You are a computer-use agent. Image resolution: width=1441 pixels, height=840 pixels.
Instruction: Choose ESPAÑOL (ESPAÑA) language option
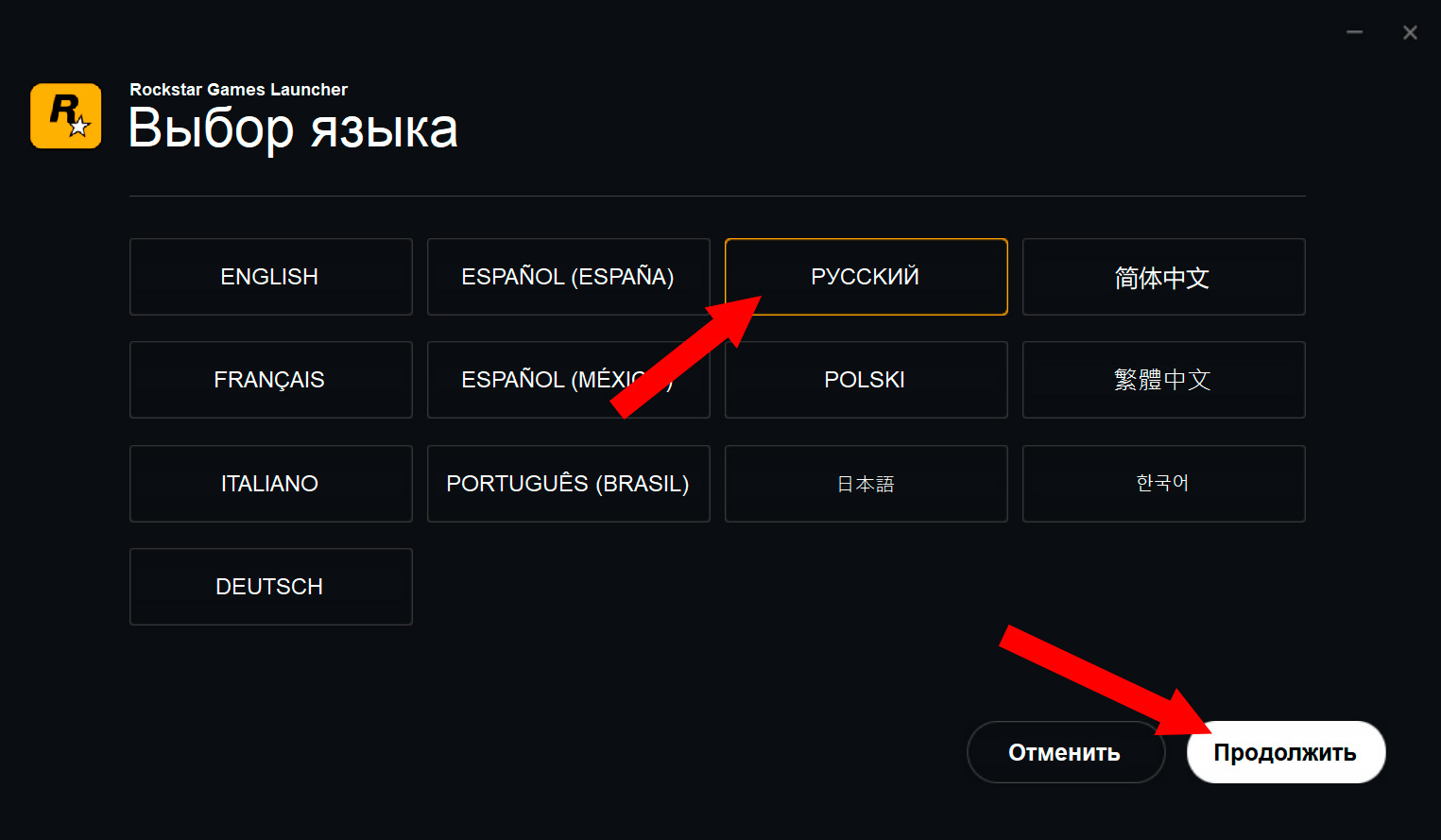568,277
